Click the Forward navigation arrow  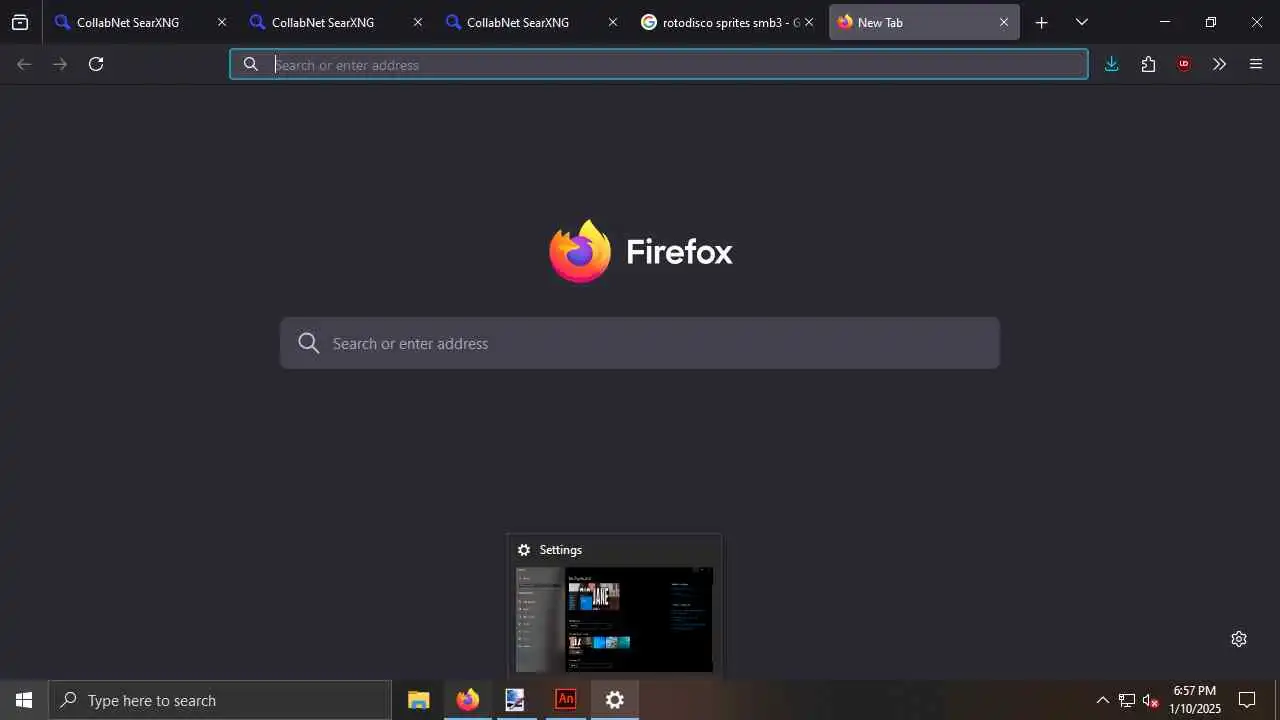(60, 64)
